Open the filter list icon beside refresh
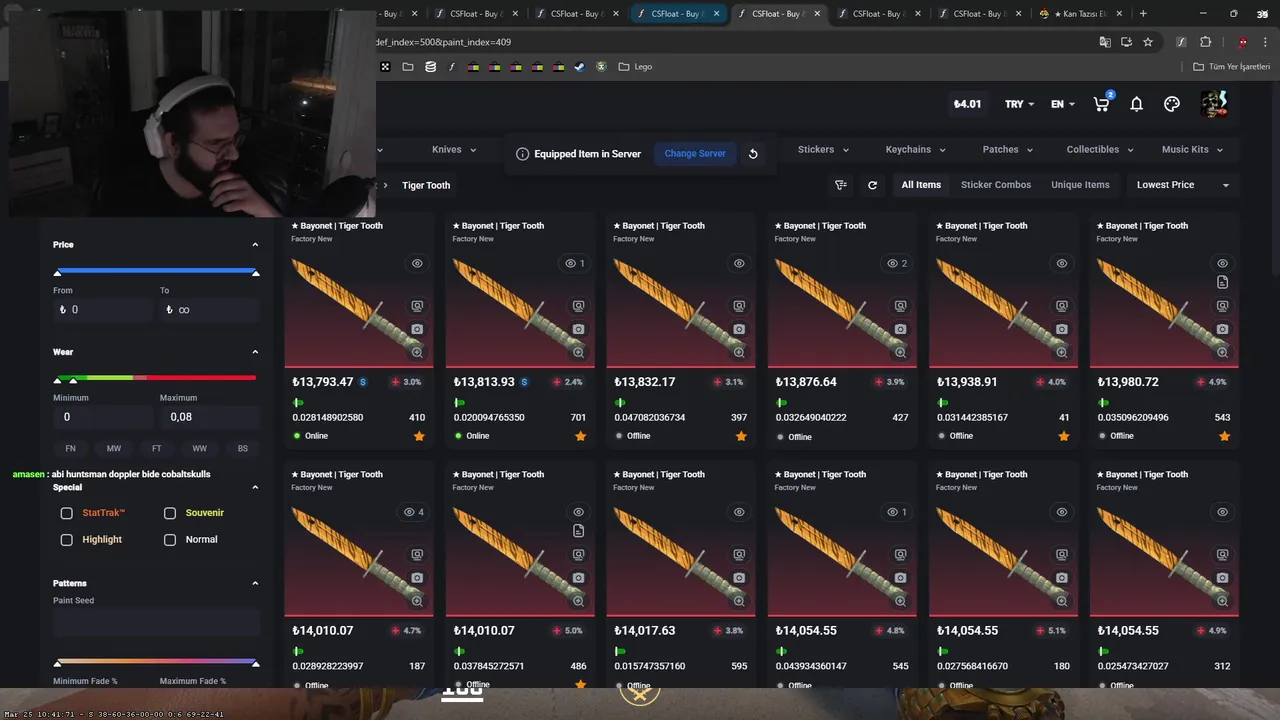The width and height of the screenshot is (1280, 720). click(x=841, y=185)
